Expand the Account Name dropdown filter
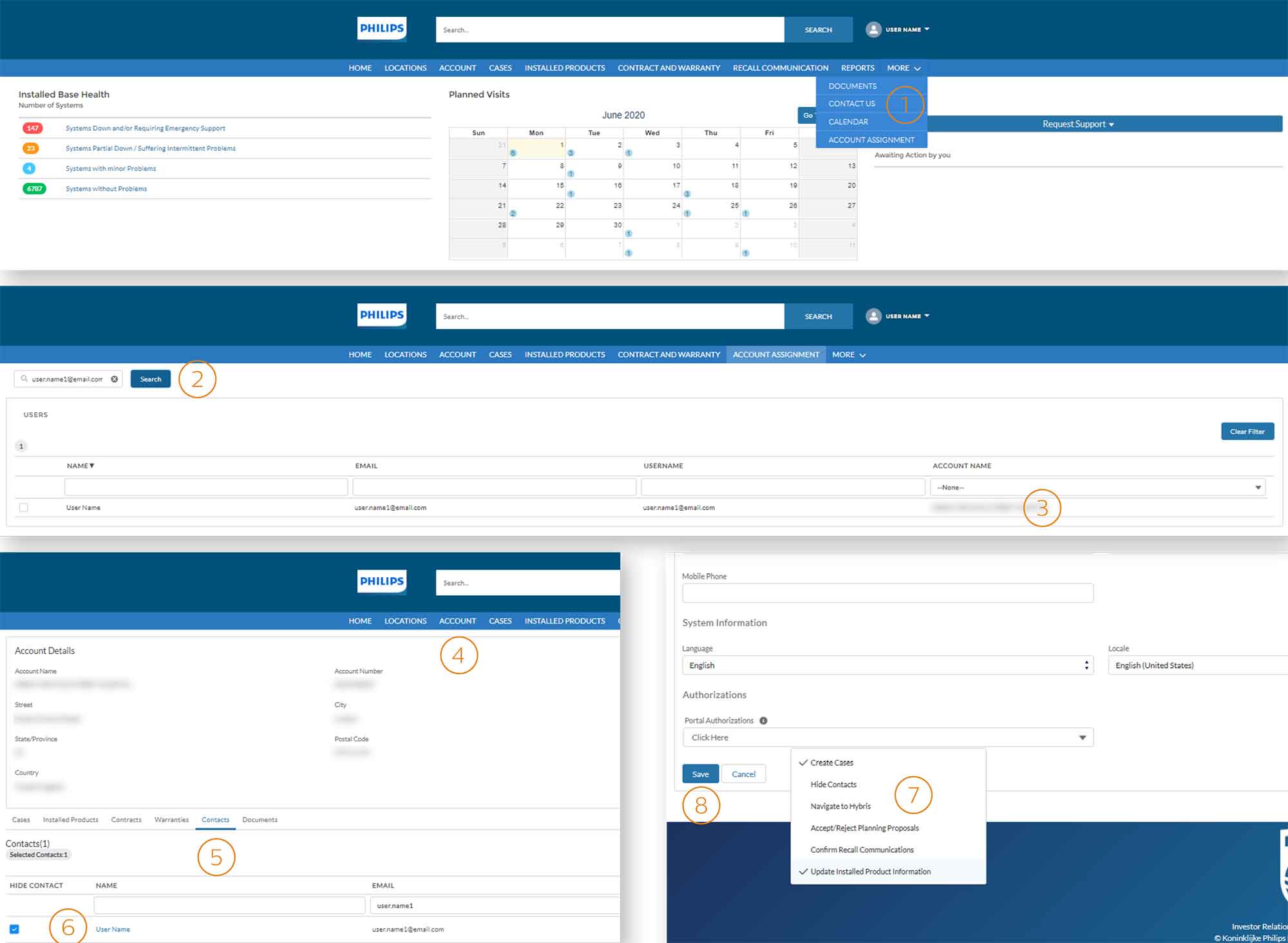The width and height of the screenshot is (1288, 943). (1257, 487)
